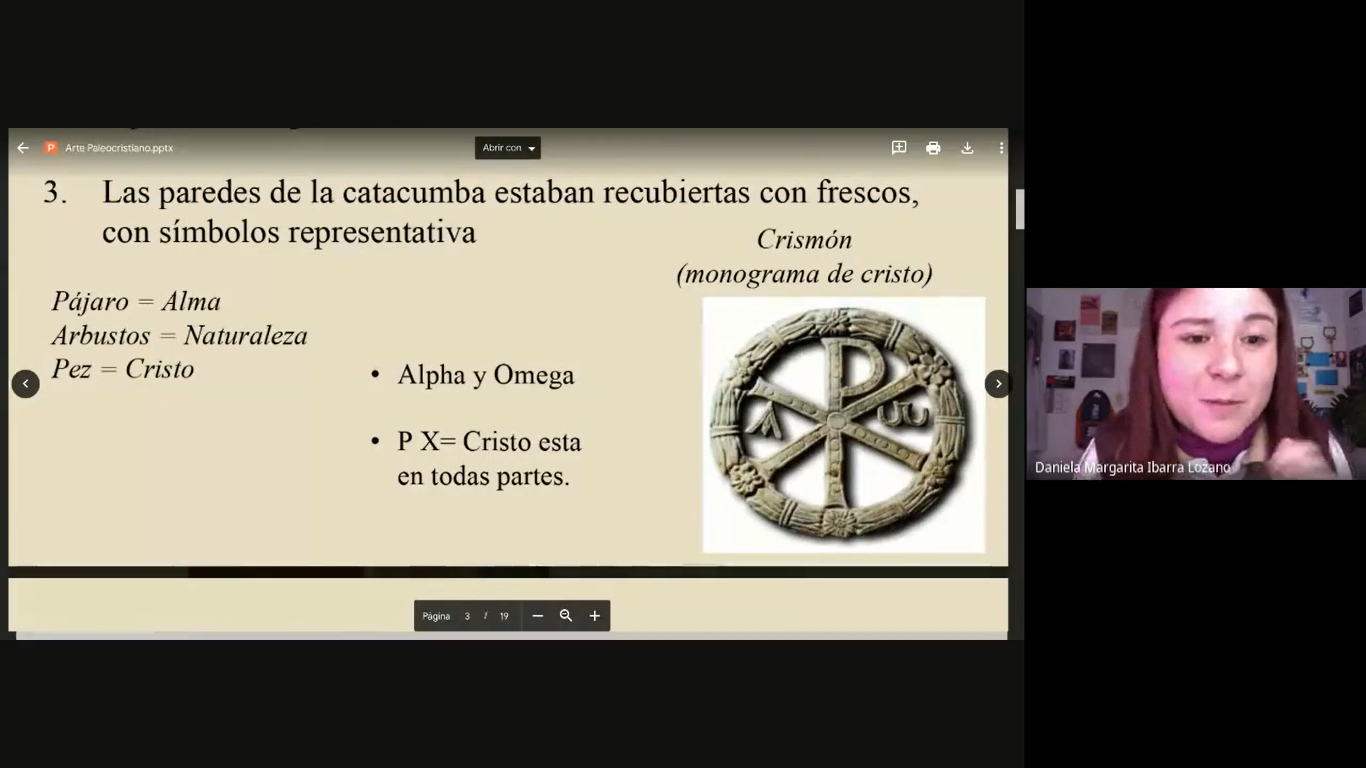Viewport: 1366px width, 768px height.
Task: Click the vertical scrollbar of the viewer
Action: tap(1020, 210)
